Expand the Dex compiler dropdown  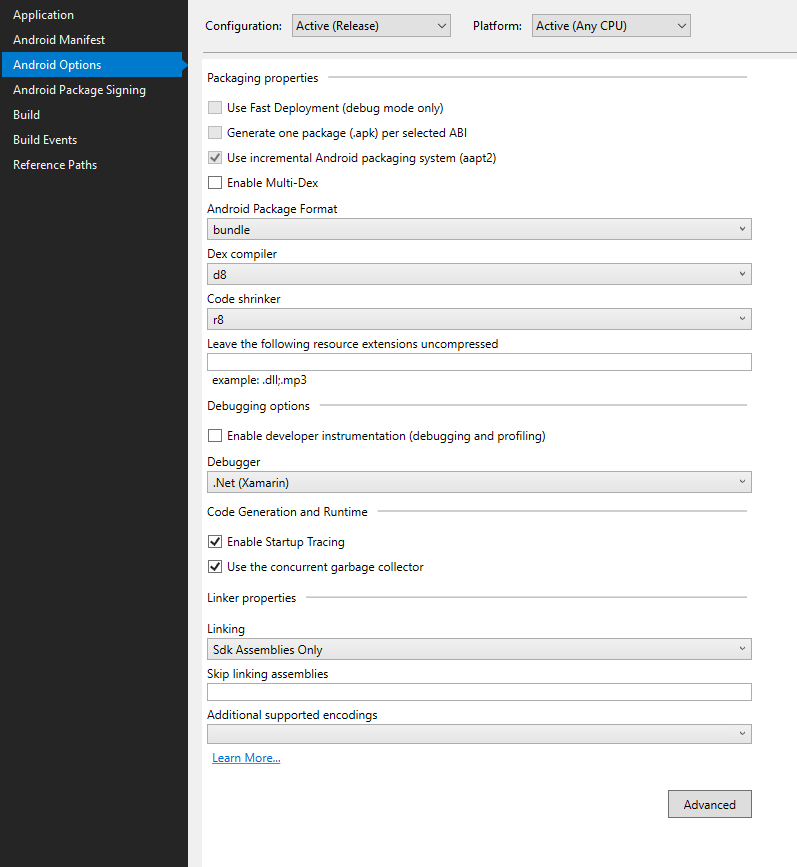click(479, 274)
